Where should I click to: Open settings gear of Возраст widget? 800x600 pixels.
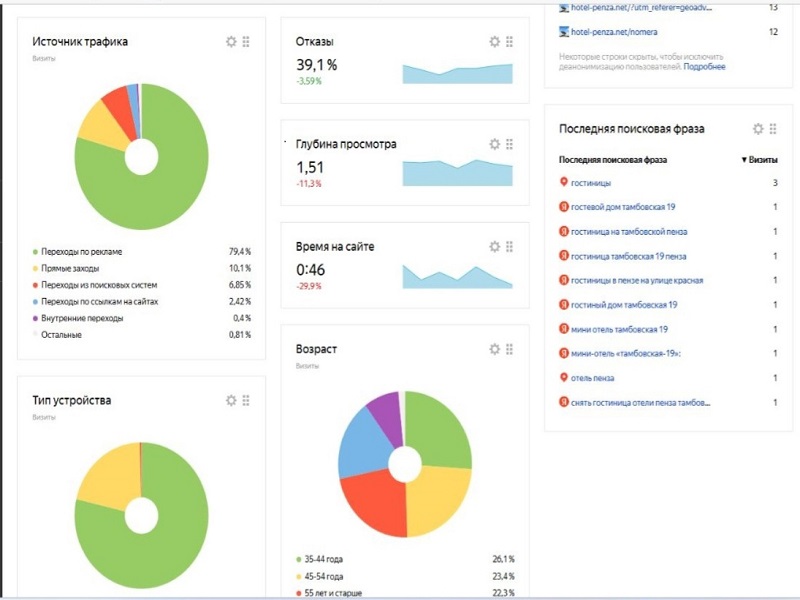(494, 349)
